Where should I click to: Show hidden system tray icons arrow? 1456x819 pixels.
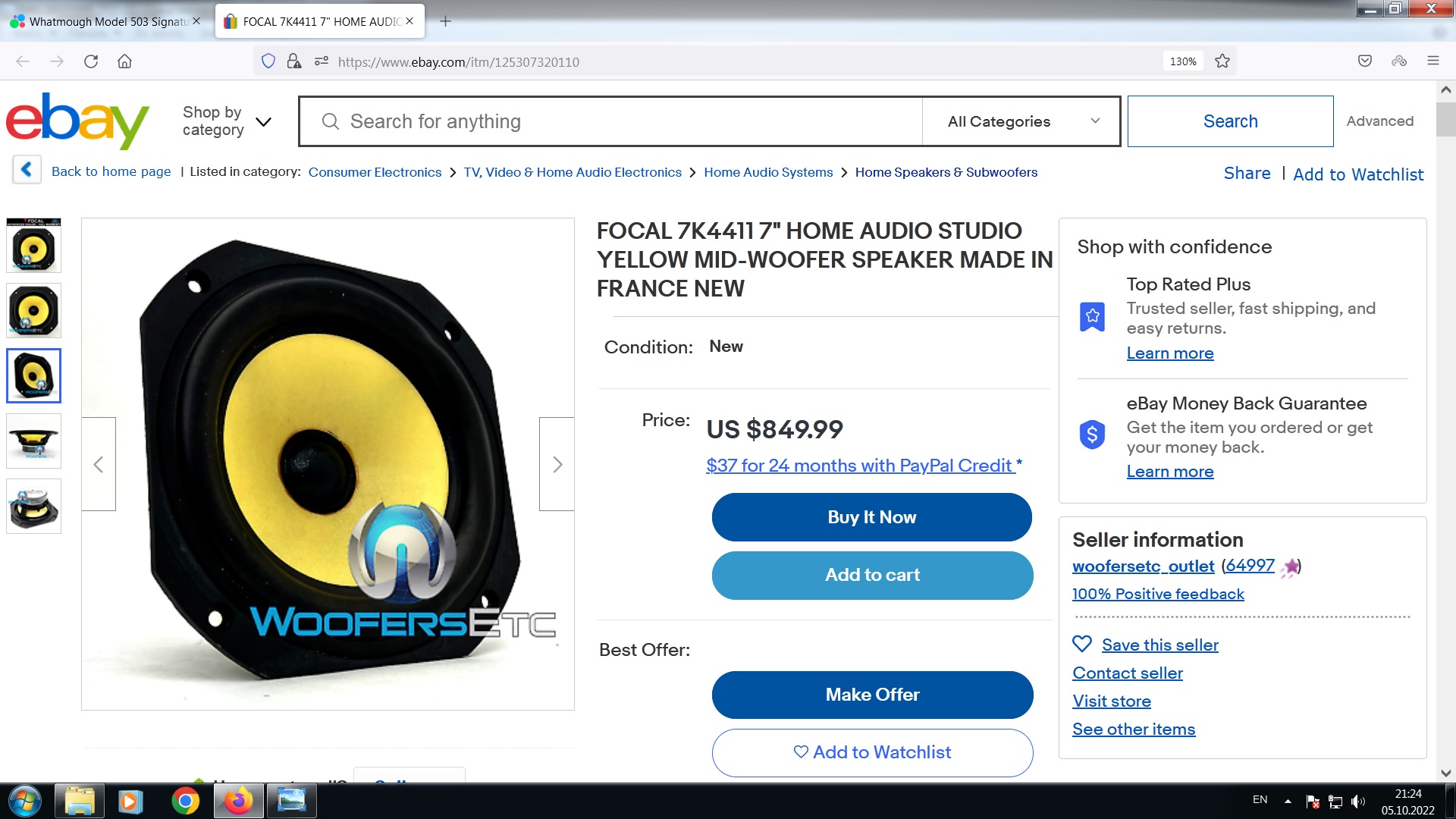point(1288,801)
